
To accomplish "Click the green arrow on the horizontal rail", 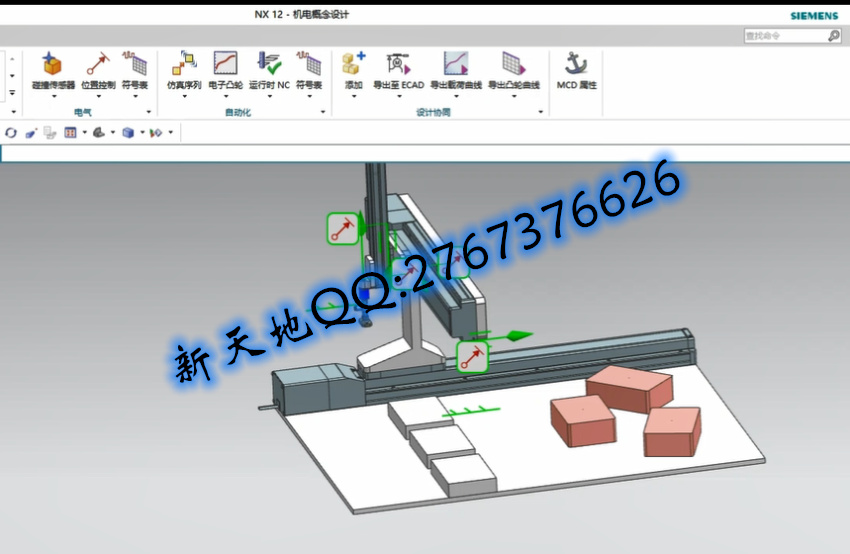I will [x=517, y=336].
